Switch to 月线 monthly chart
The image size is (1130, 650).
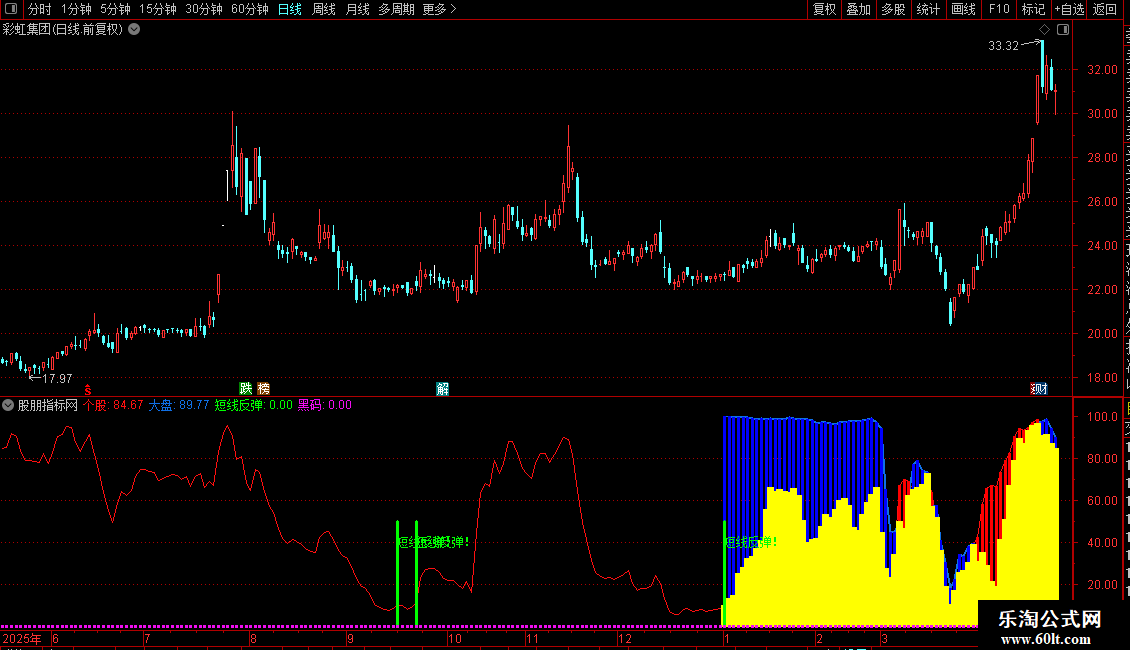357,9
